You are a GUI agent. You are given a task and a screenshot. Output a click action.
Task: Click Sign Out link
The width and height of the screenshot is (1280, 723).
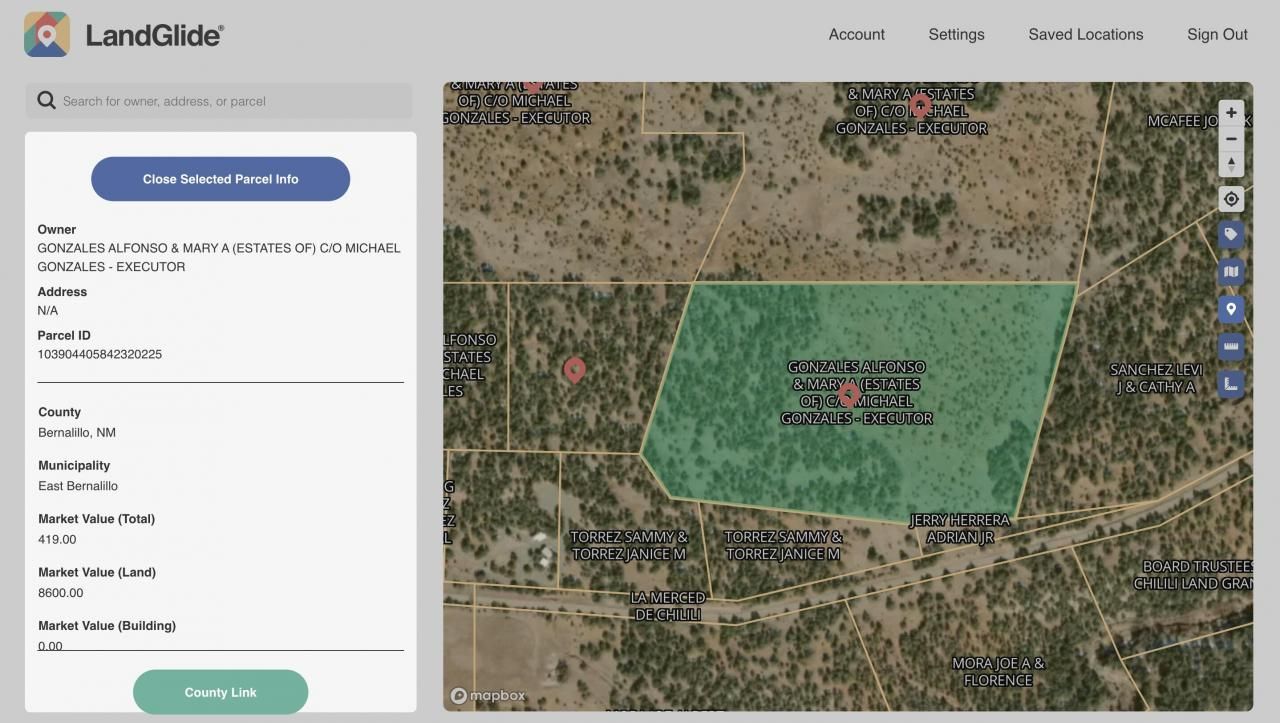pyautogui.click(x=1217, y=34)
